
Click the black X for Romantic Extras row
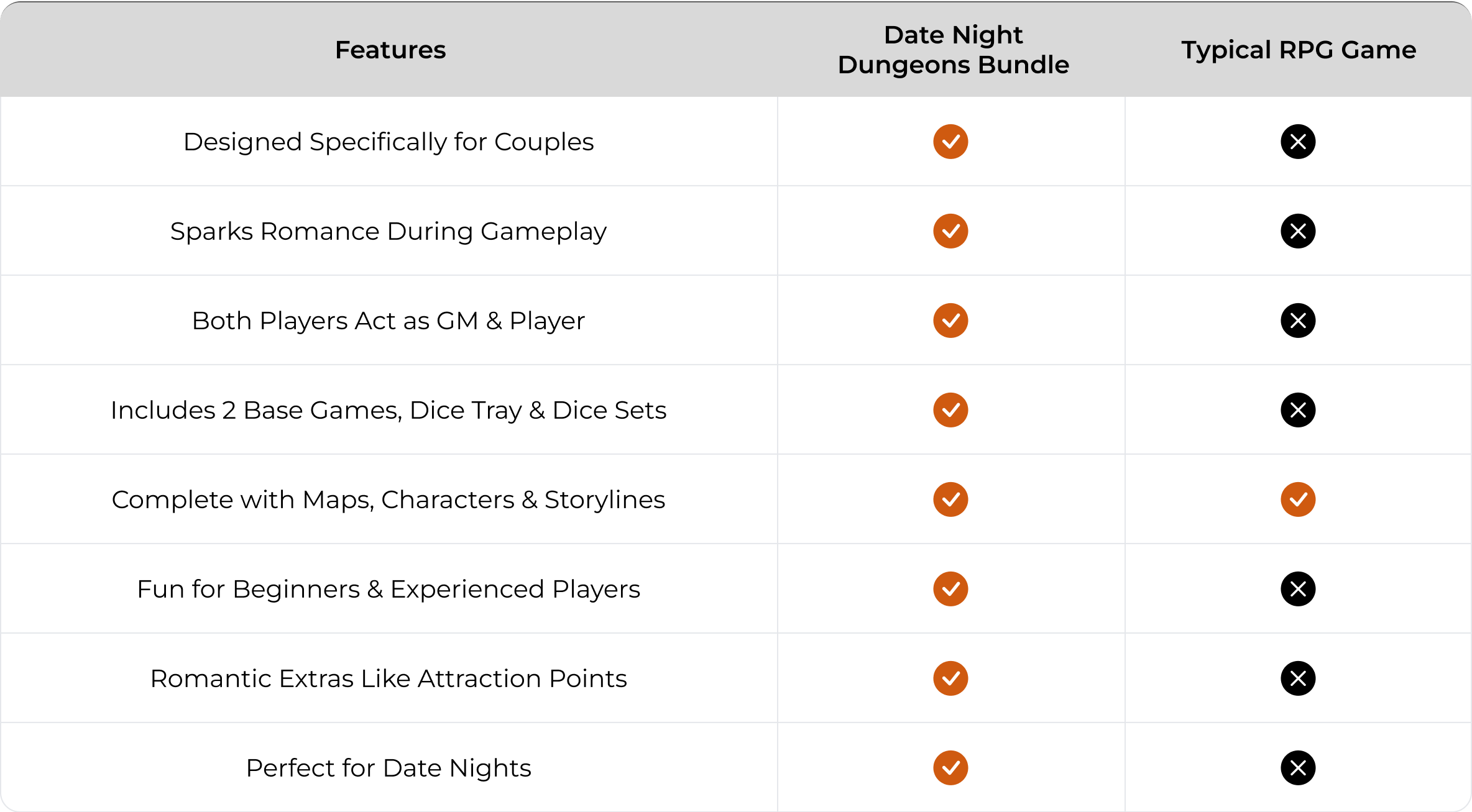(1298, 678)
